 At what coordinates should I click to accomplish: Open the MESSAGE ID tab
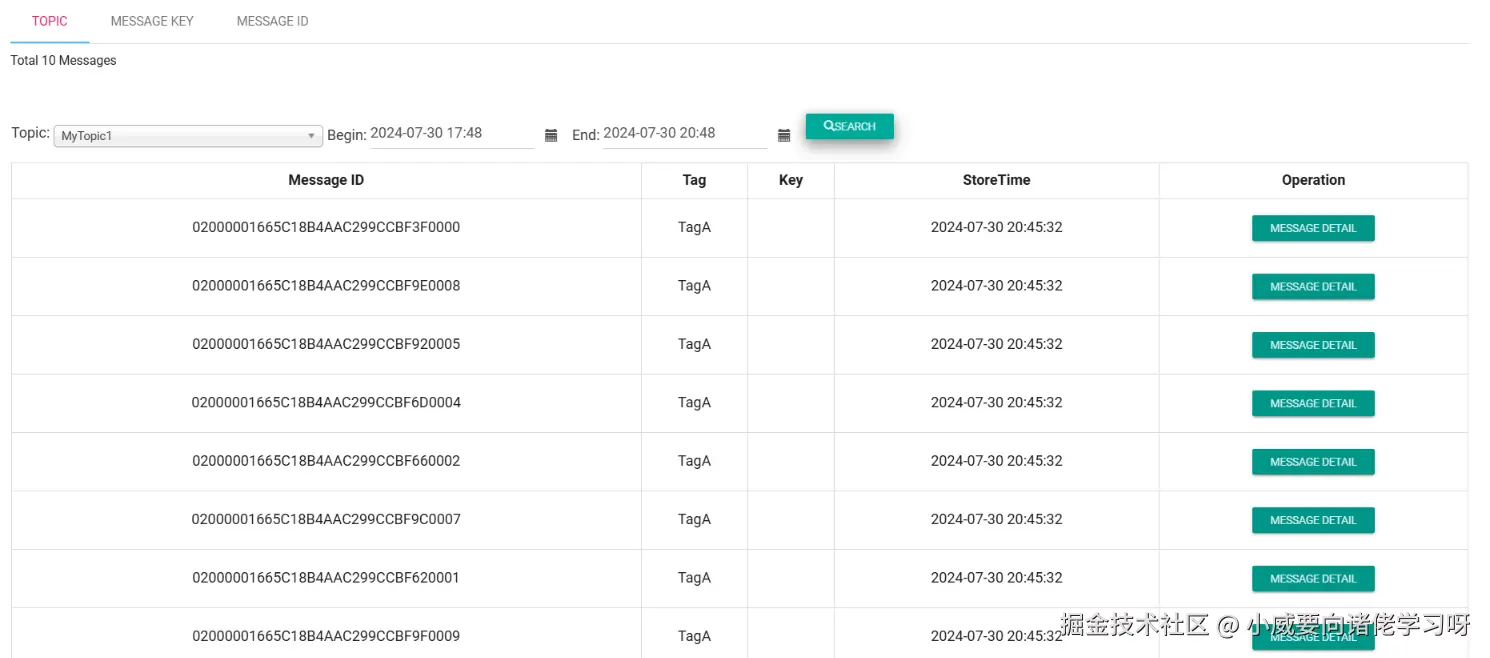(x=272, y=21)
